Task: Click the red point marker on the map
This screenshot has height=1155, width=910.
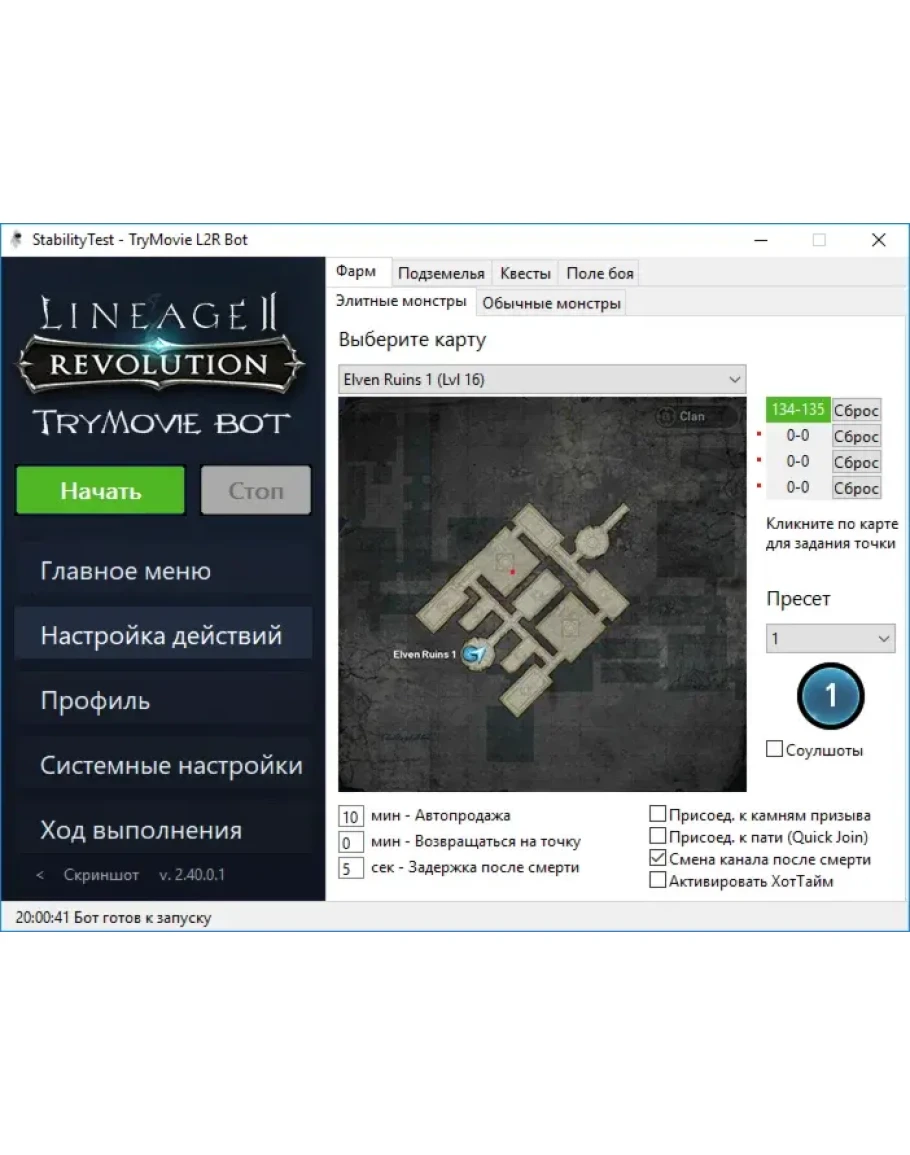Action: pyautogui.click(x=513, y=571)
